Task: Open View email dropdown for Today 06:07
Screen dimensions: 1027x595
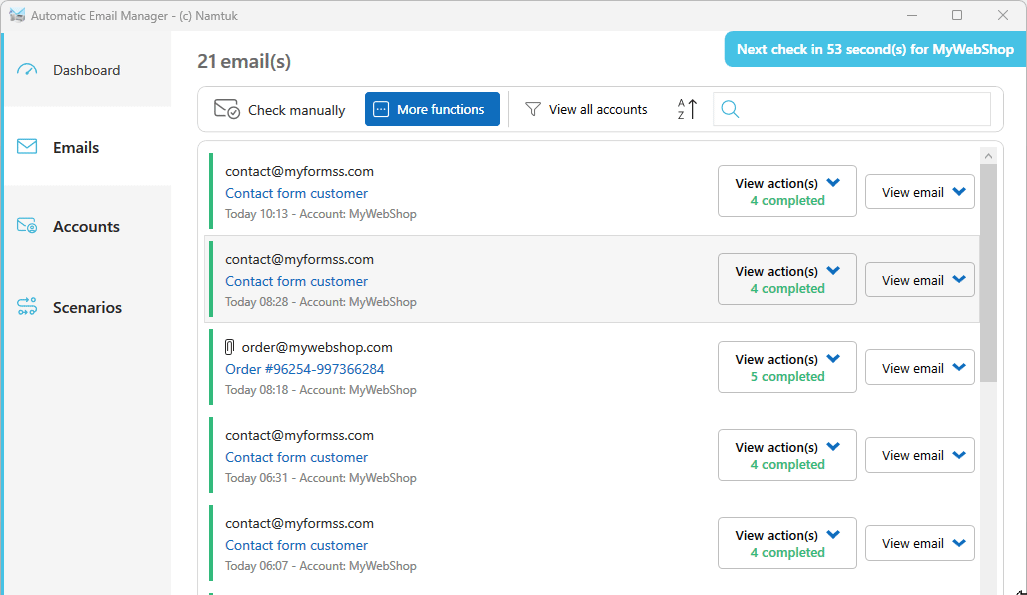Action: [x=920, y=543]
